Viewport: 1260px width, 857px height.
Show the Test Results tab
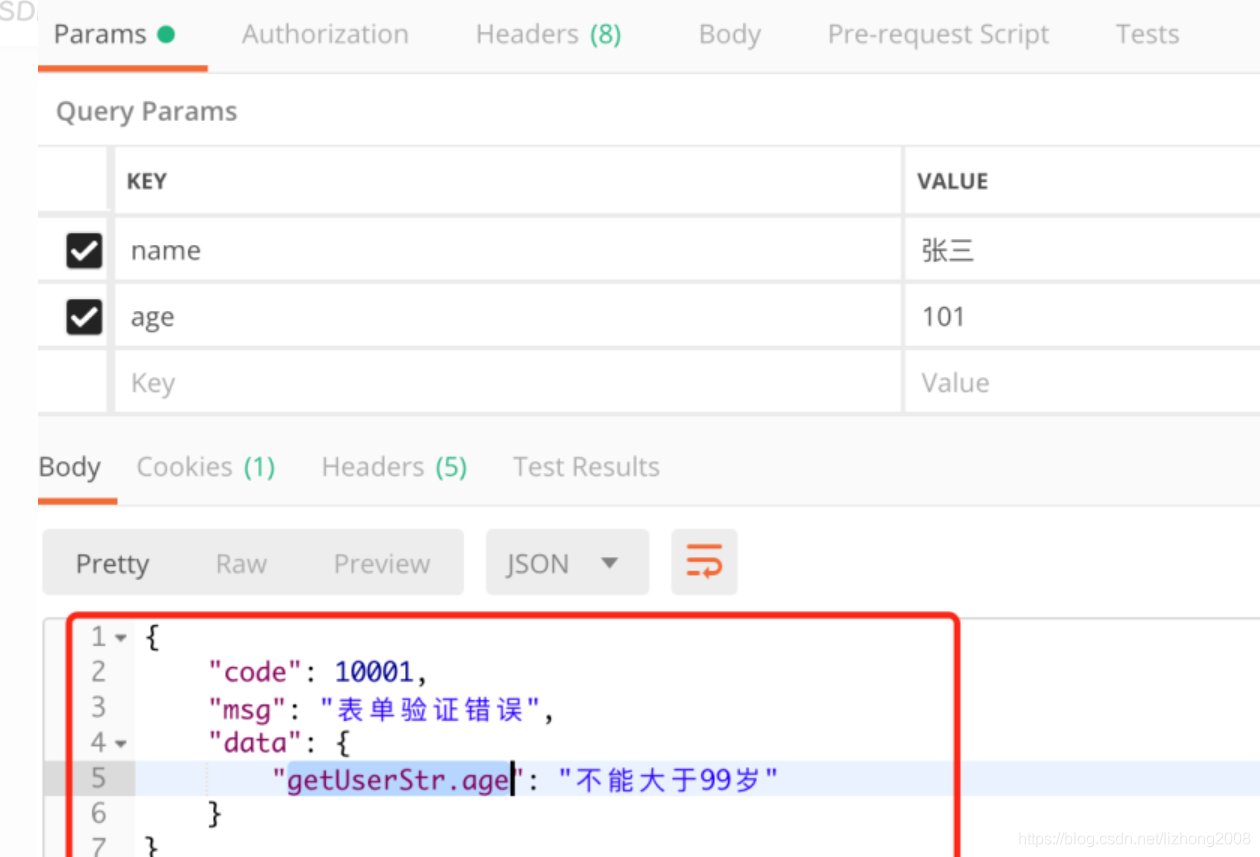[x=586, y=467]
